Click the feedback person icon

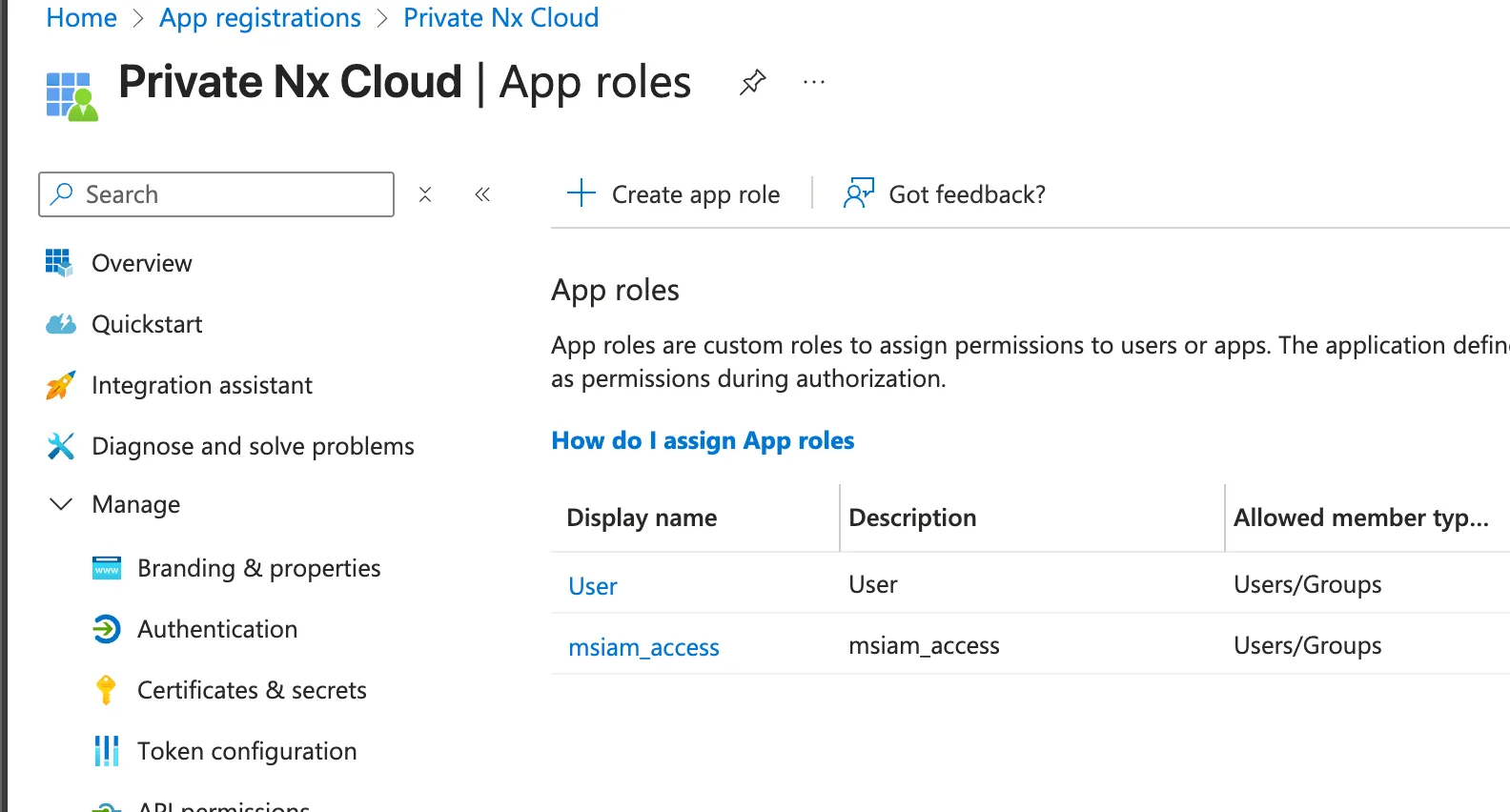(x=858, y=193)
